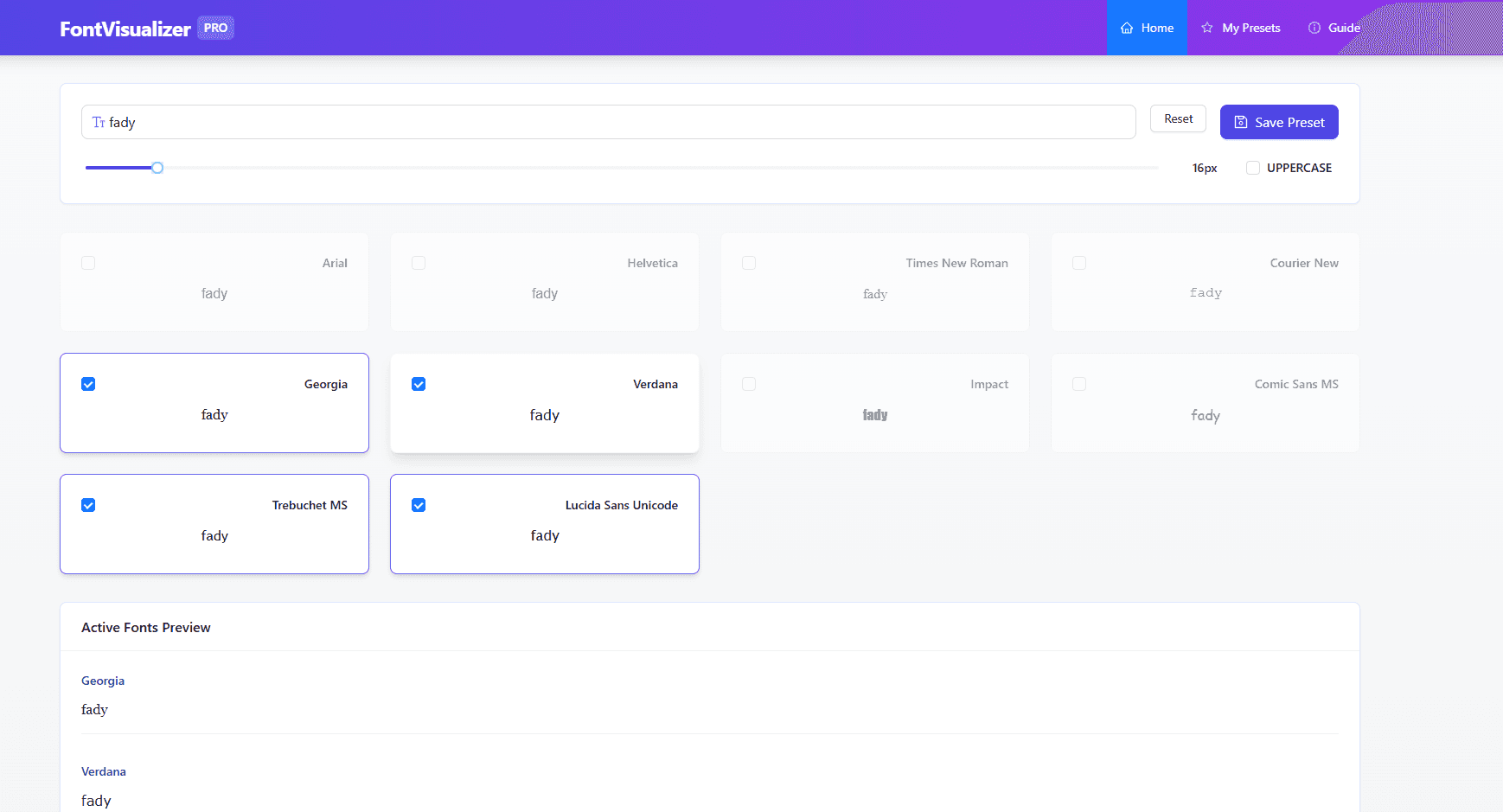Open the Guide page
Image resolution: width=1503 pixels, height=812 pixels.
point(1334,28)
